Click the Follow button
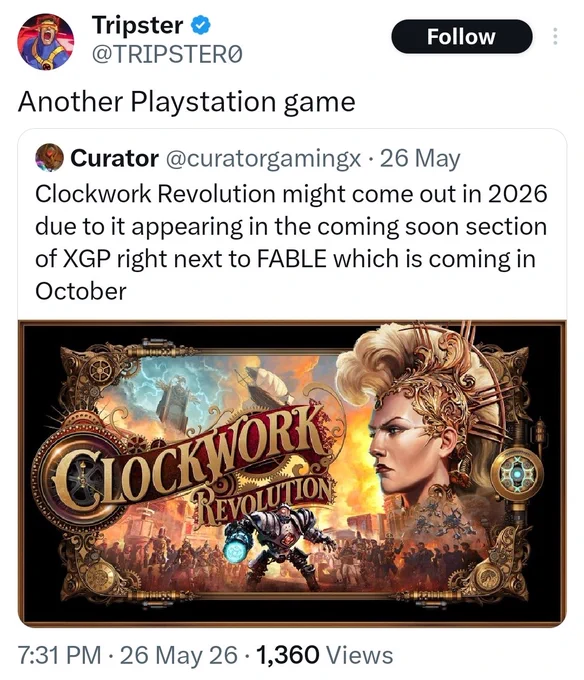This screenshot has height=680, width=584. pyautogui.click(x=461, y=36)
